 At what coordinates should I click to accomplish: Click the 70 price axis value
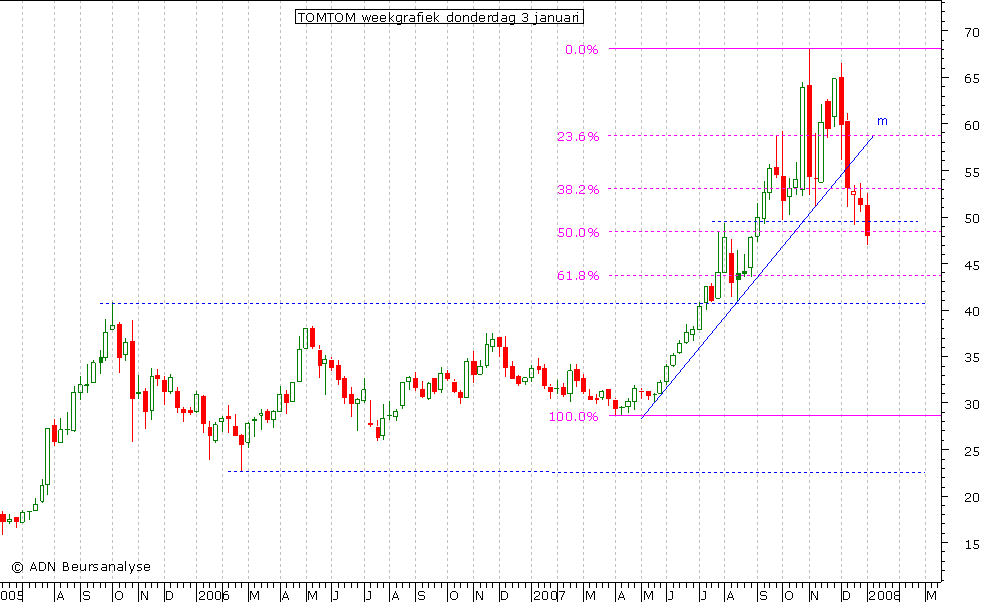coord(971,31)
